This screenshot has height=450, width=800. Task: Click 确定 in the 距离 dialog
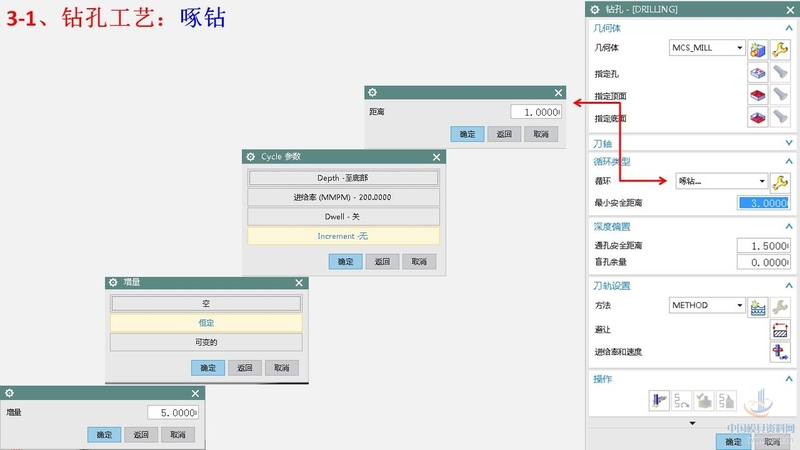click(x=467, y=134)
